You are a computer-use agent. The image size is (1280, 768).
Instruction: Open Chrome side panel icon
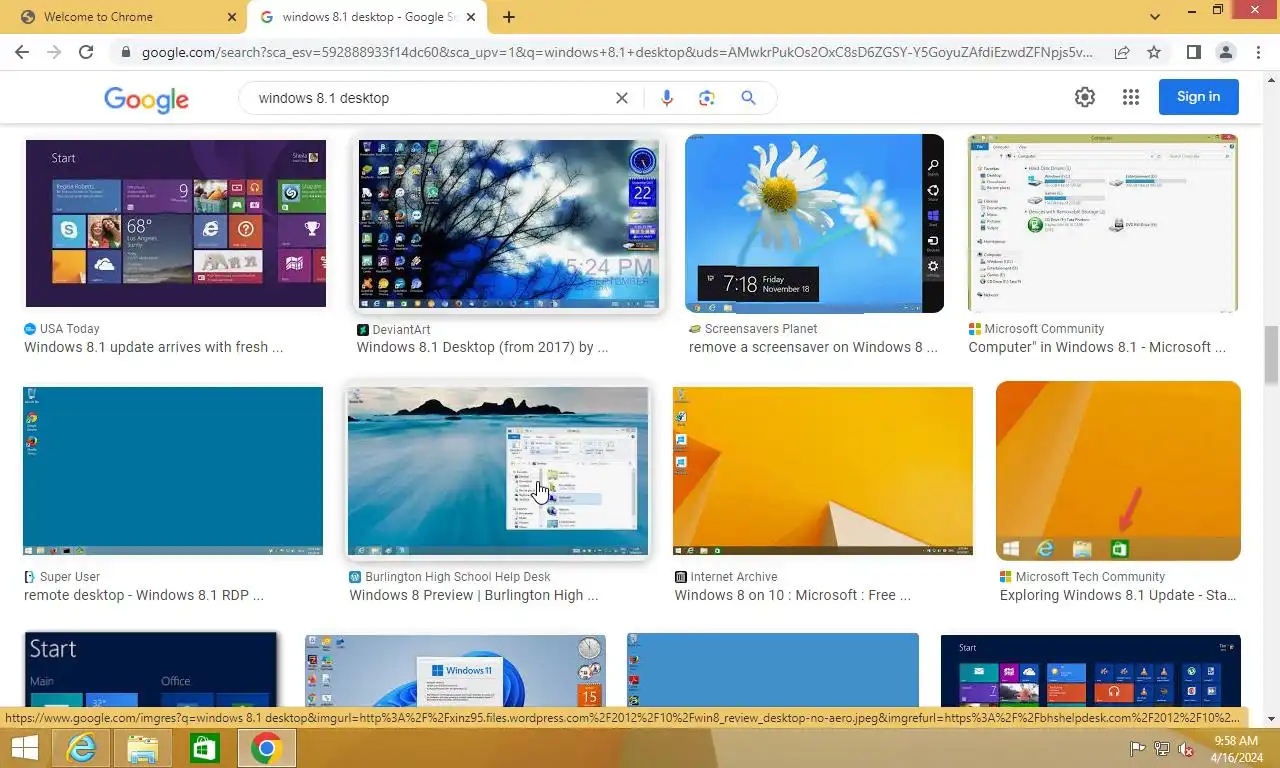tap(1193, 52)
